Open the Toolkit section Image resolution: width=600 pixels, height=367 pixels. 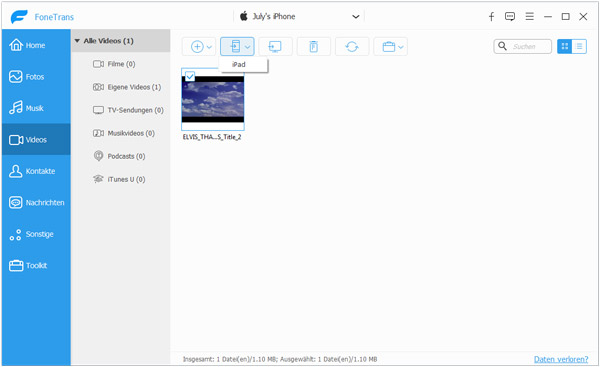[36, 265]
